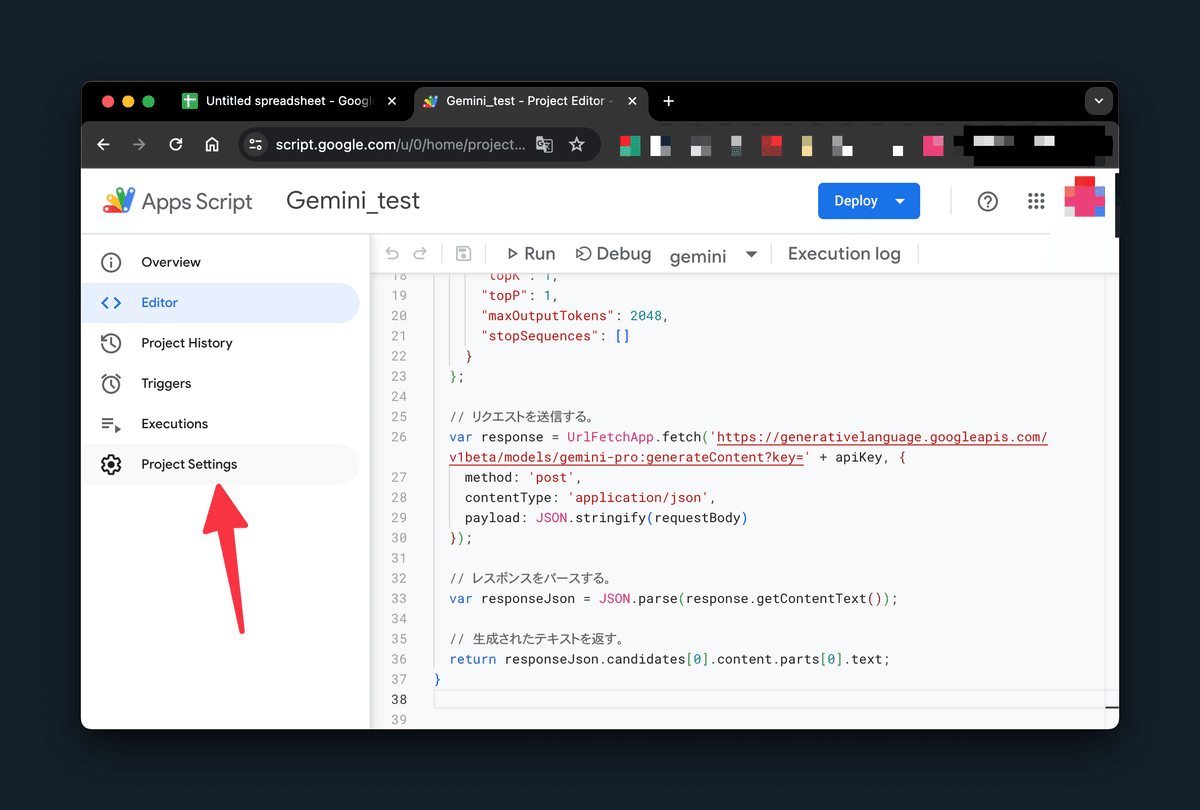Click the Executions sidebar item
Viewport: 1200px width, 810px height.
[220, 424]
